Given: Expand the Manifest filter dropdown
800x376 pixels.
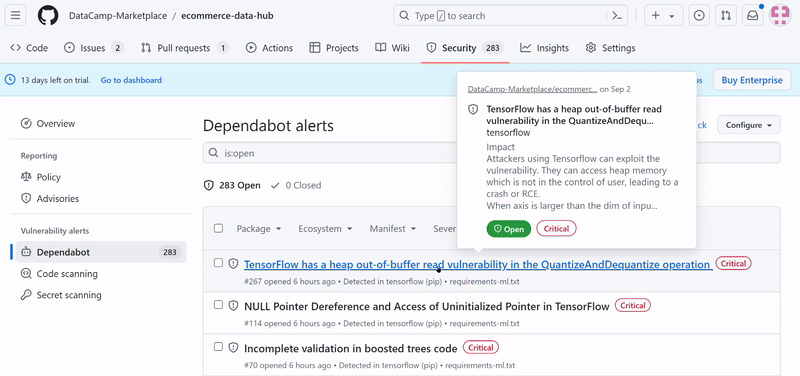Looking at the screenshot, I should click(393, 229).
